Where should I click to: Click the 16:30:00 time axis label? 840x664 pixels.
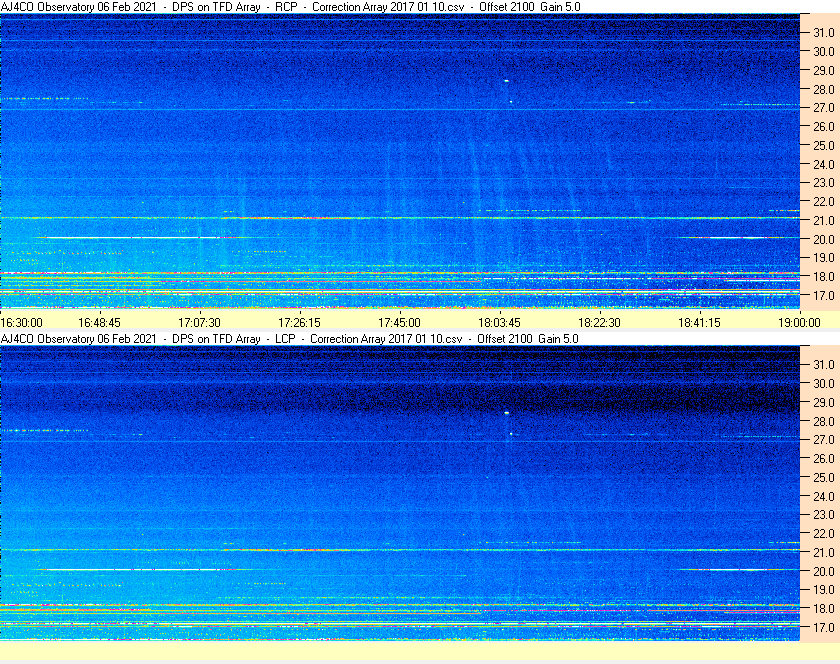coord(21,323)
